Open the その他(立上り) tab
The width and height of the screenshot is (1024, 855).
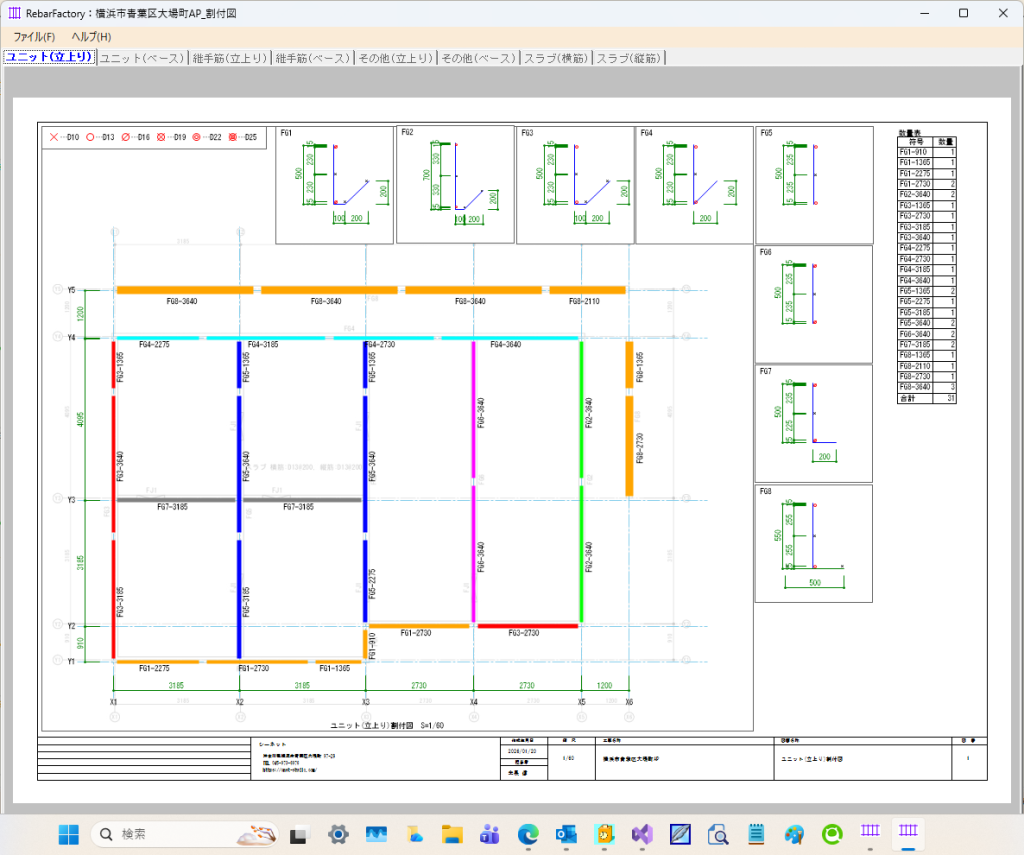(x=396, y=58)
